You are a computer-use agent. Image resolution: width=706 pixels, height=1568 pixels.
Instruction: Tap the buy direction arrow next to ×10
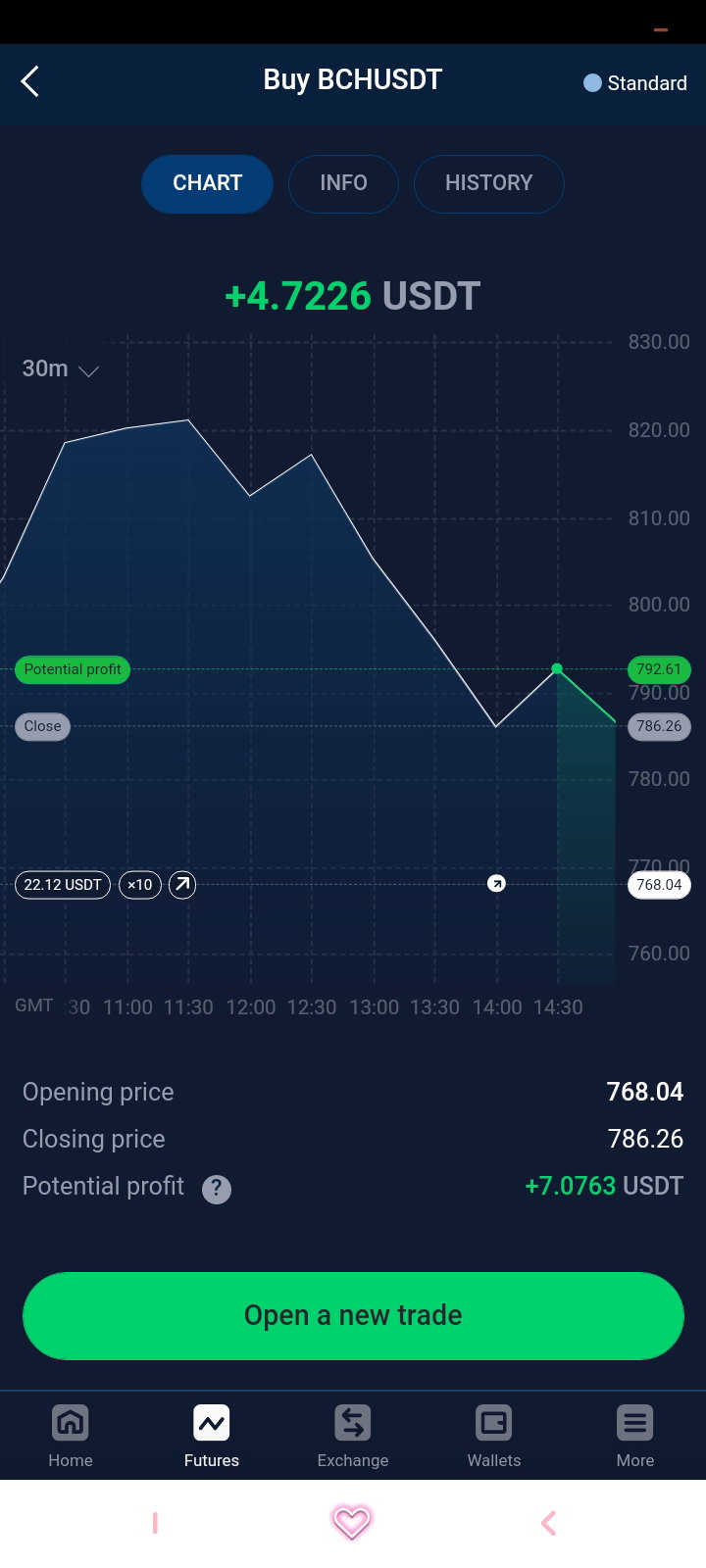182,885
